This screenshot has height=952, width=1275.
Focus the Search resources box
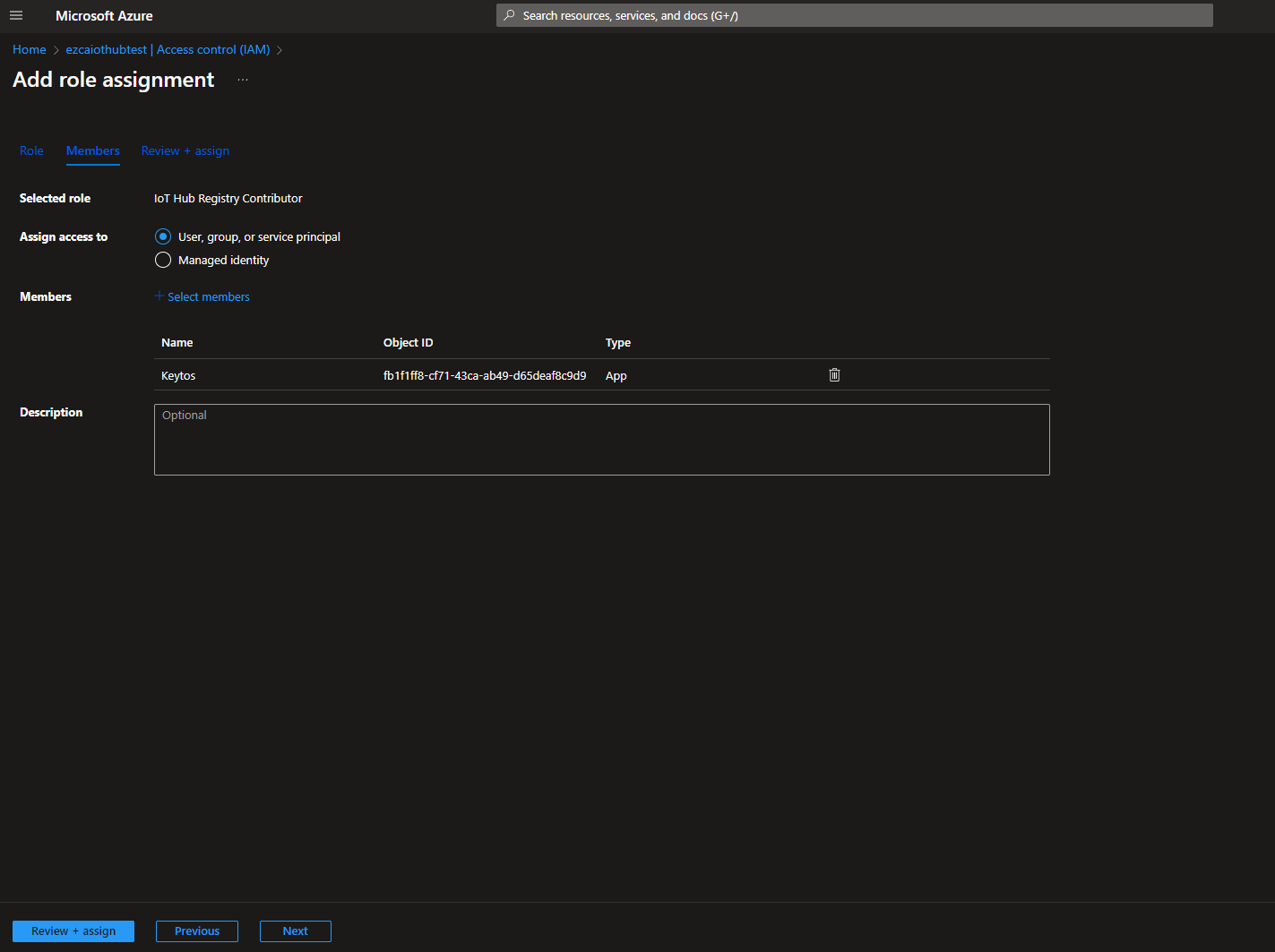point(855,15)
